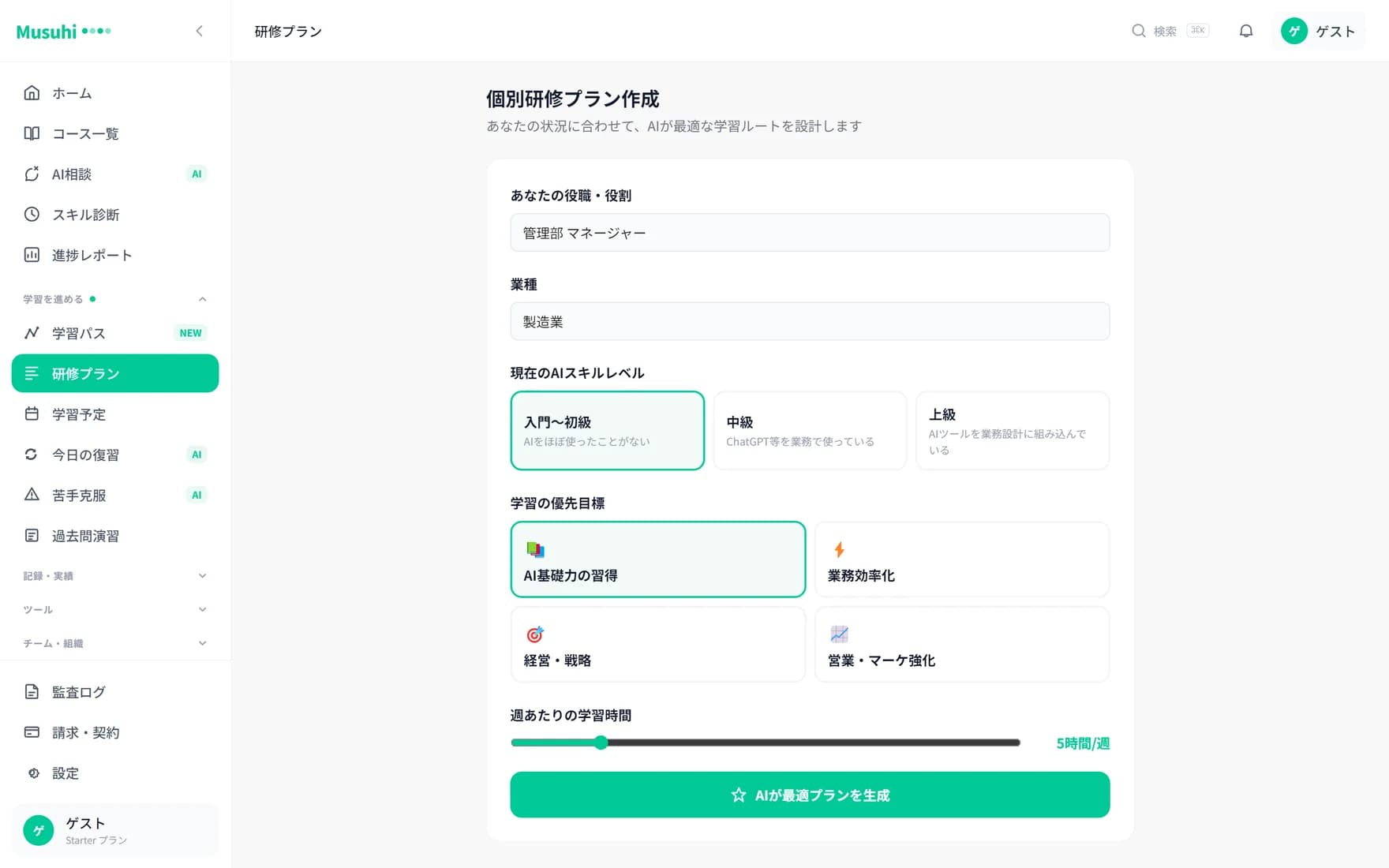Click the guest avatar in the sidebar footer

point(39,830)
